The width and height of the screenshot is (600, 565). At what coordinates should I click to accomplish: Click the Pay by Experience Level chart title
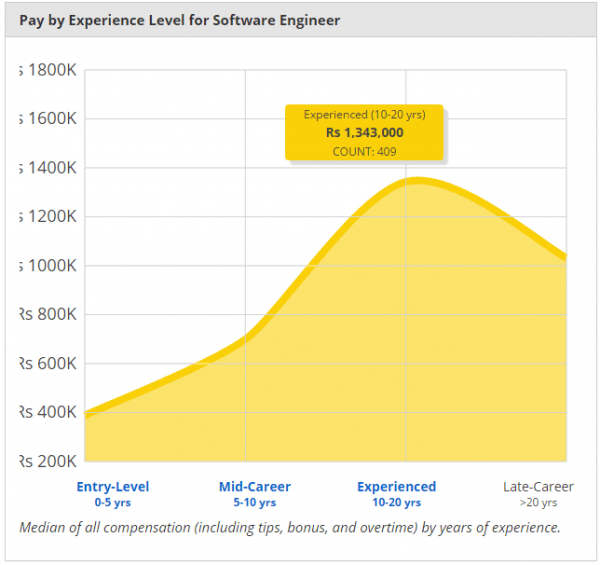tap(179, 19)
